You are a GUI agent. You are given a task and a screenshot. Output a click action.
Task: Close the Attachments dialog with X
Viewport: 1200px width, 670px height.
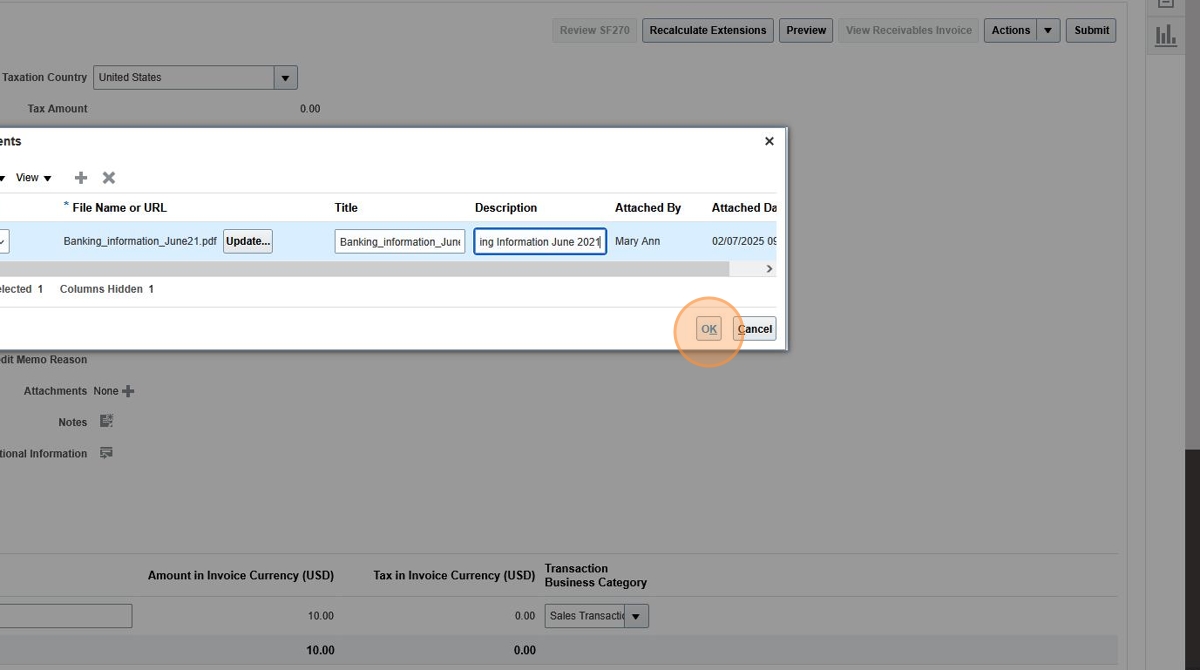click(x=769, y=141)
